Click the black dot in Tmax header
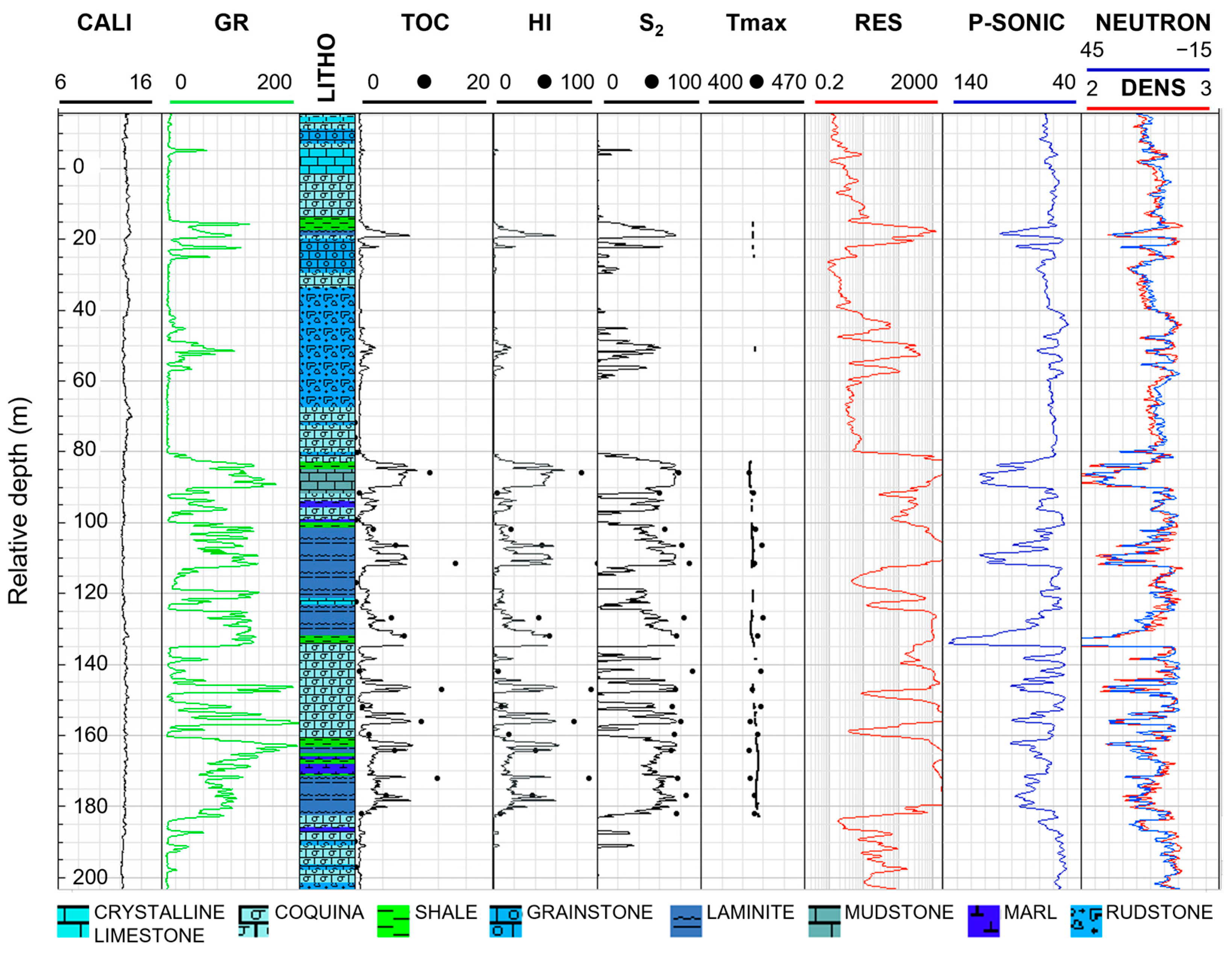The width and height of the screenshot is (1232, 953). click(x=757, y=82)
